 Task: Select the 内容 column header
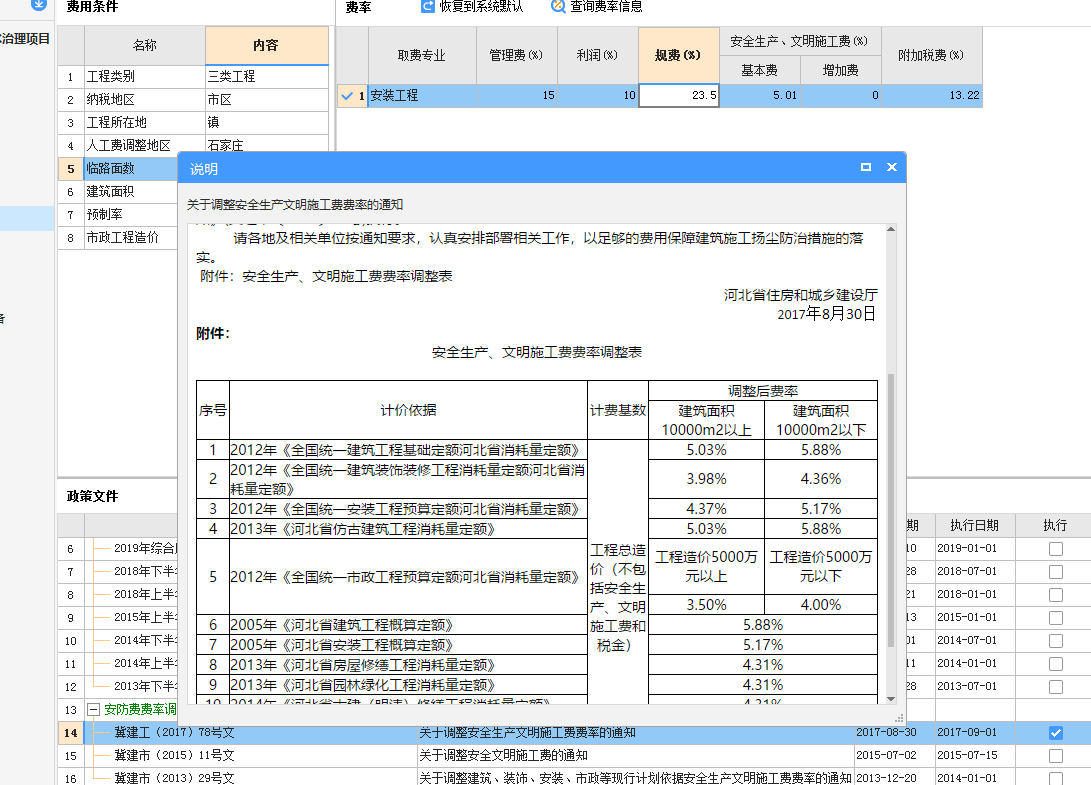click(x=266, y=45)
